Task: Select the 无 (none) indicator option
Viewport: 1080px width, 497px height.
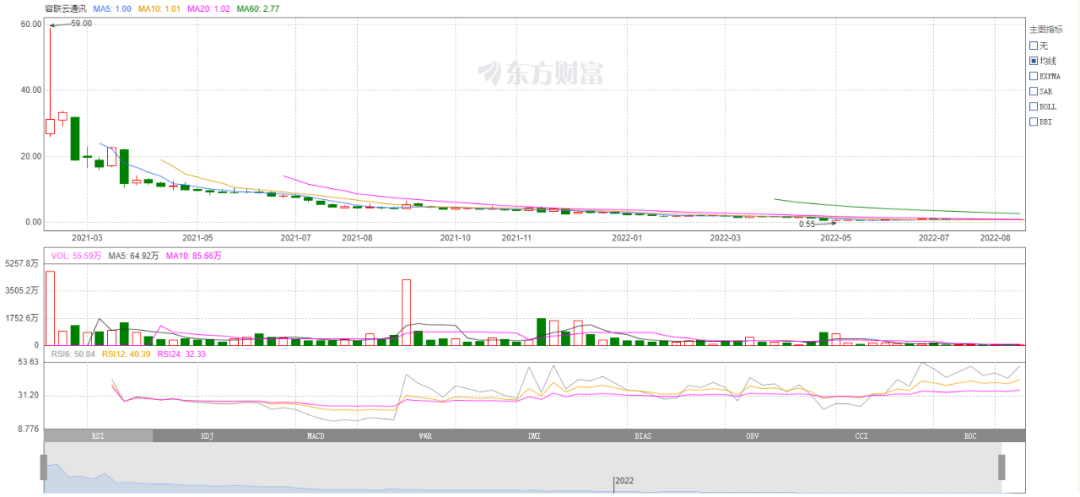Action: point(1034,45)
